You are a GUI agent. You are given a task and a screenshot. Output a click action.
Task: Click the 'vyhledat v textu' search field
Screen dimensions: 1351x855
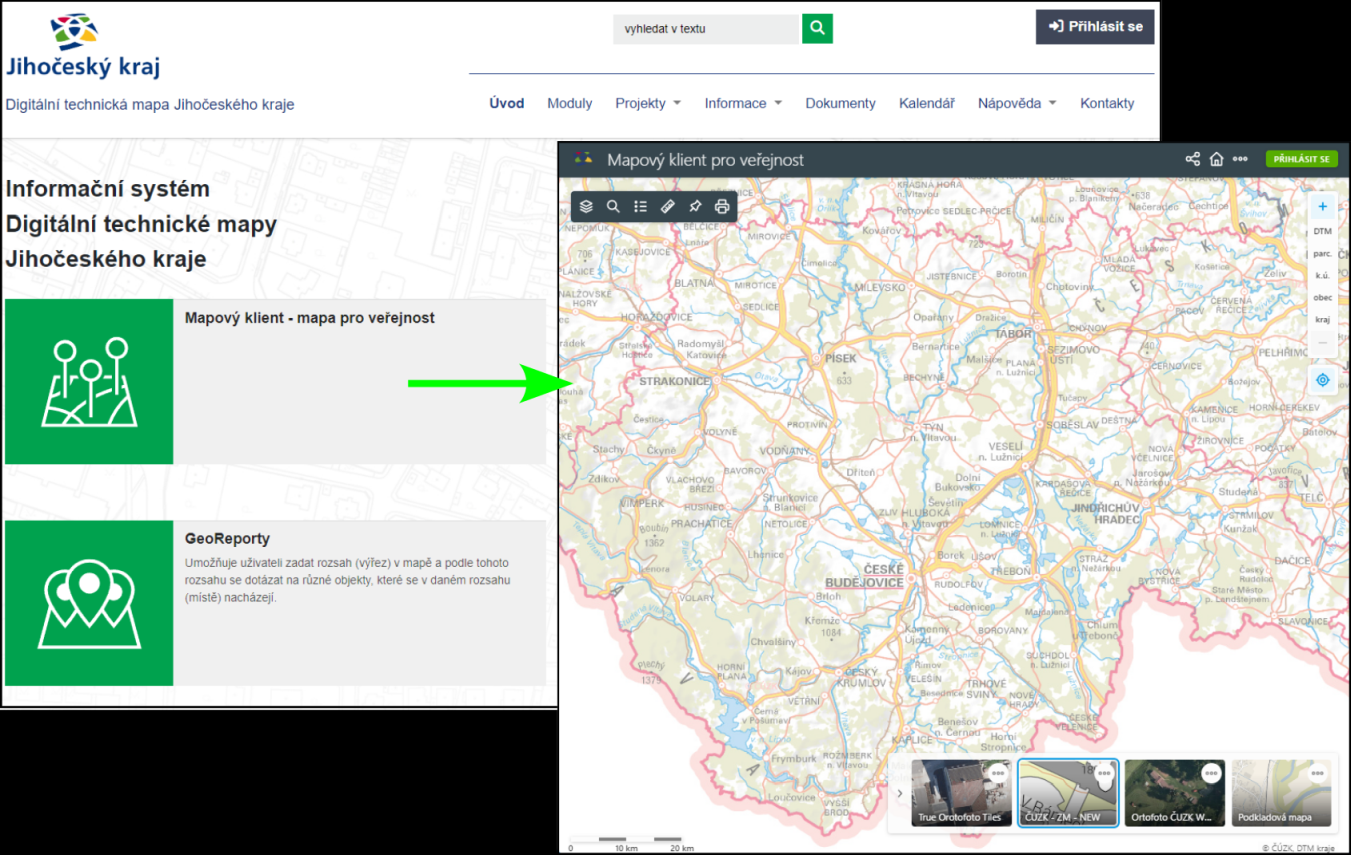[707, 29]
